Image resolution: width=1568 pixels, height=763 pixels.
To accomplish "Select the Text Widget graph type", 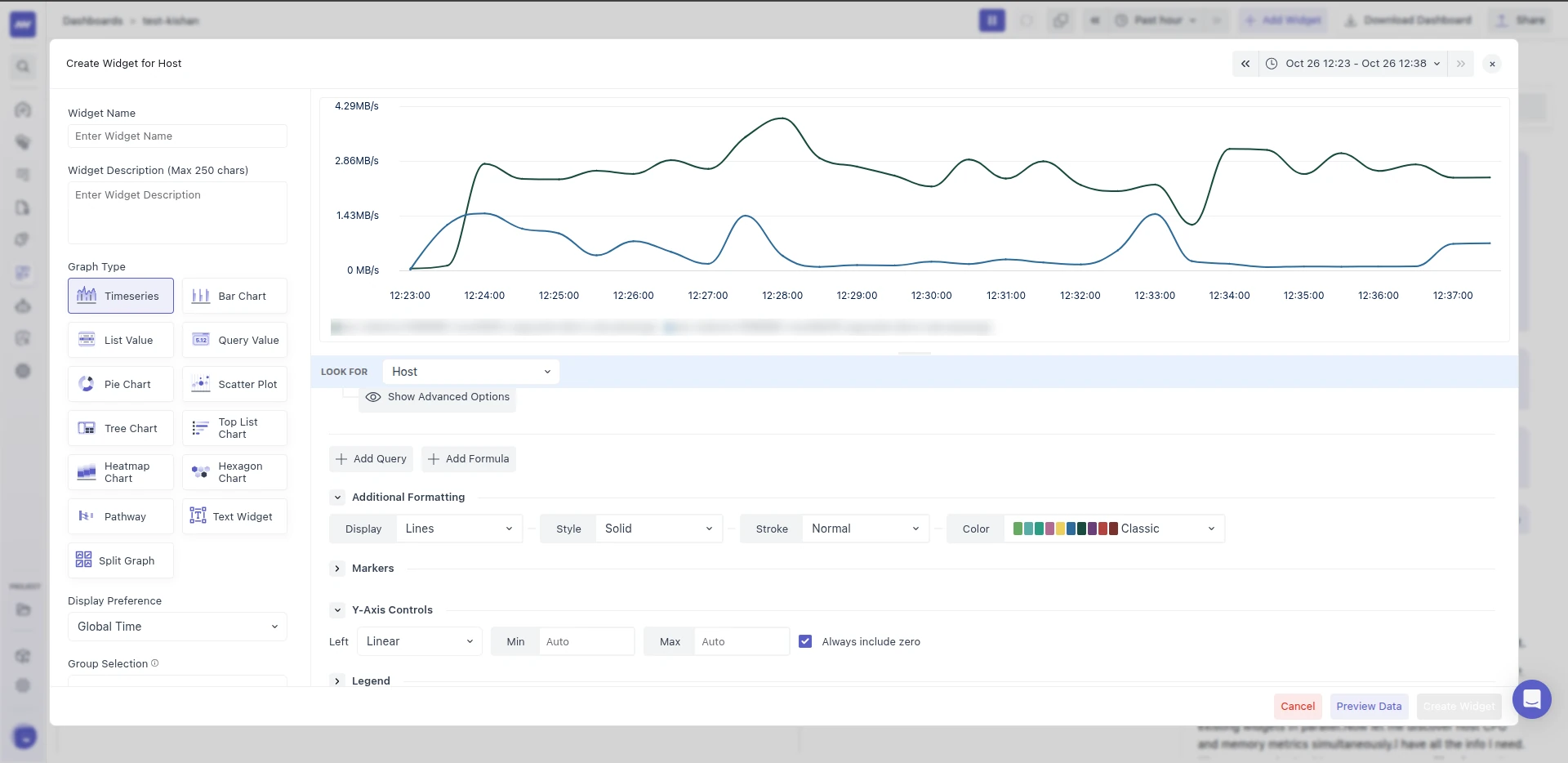I will pyautogui.click(x=234, y=516).
